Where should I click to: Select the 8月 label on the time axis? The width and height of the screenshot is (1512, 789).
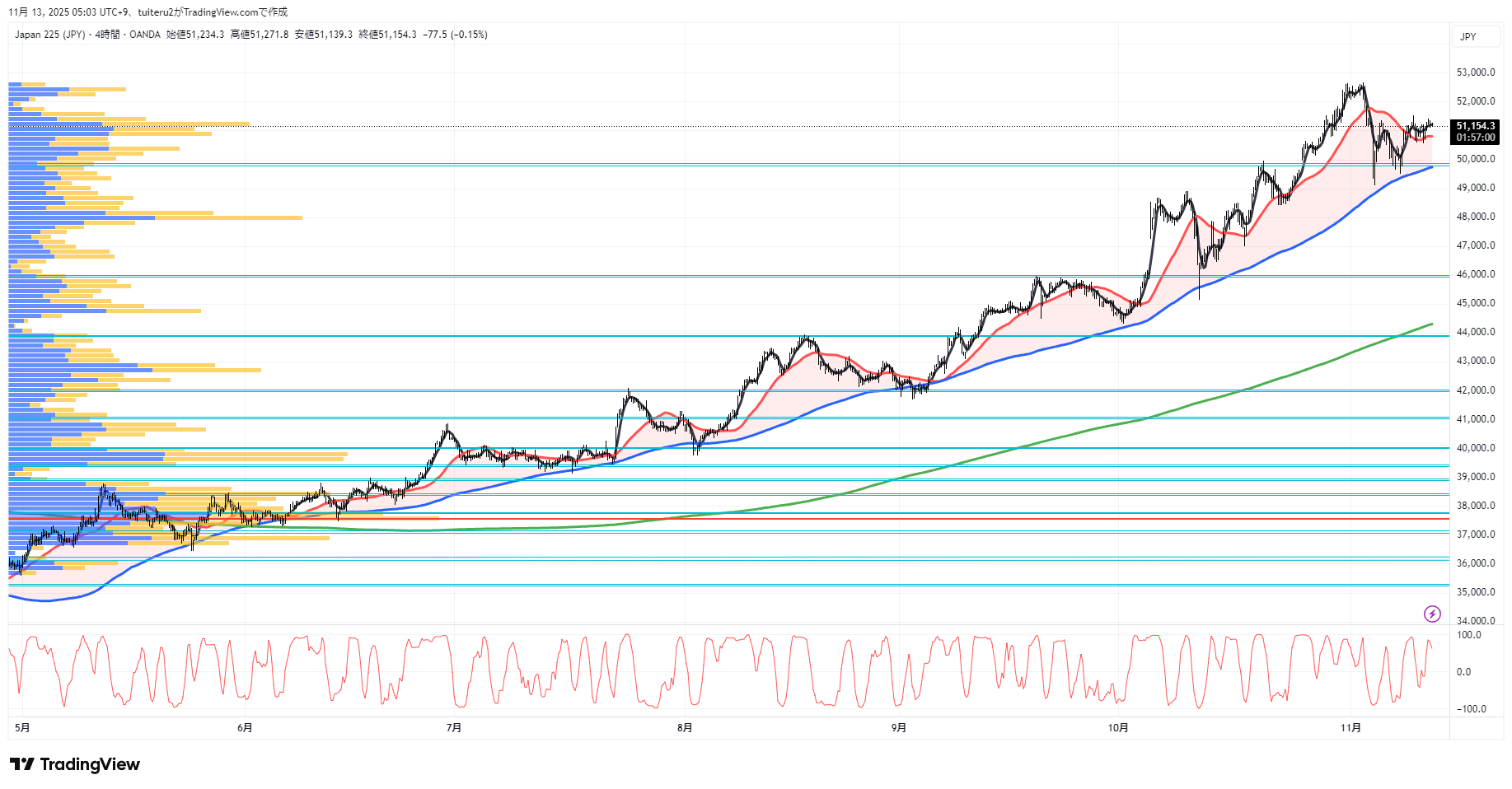click(685, 728)
